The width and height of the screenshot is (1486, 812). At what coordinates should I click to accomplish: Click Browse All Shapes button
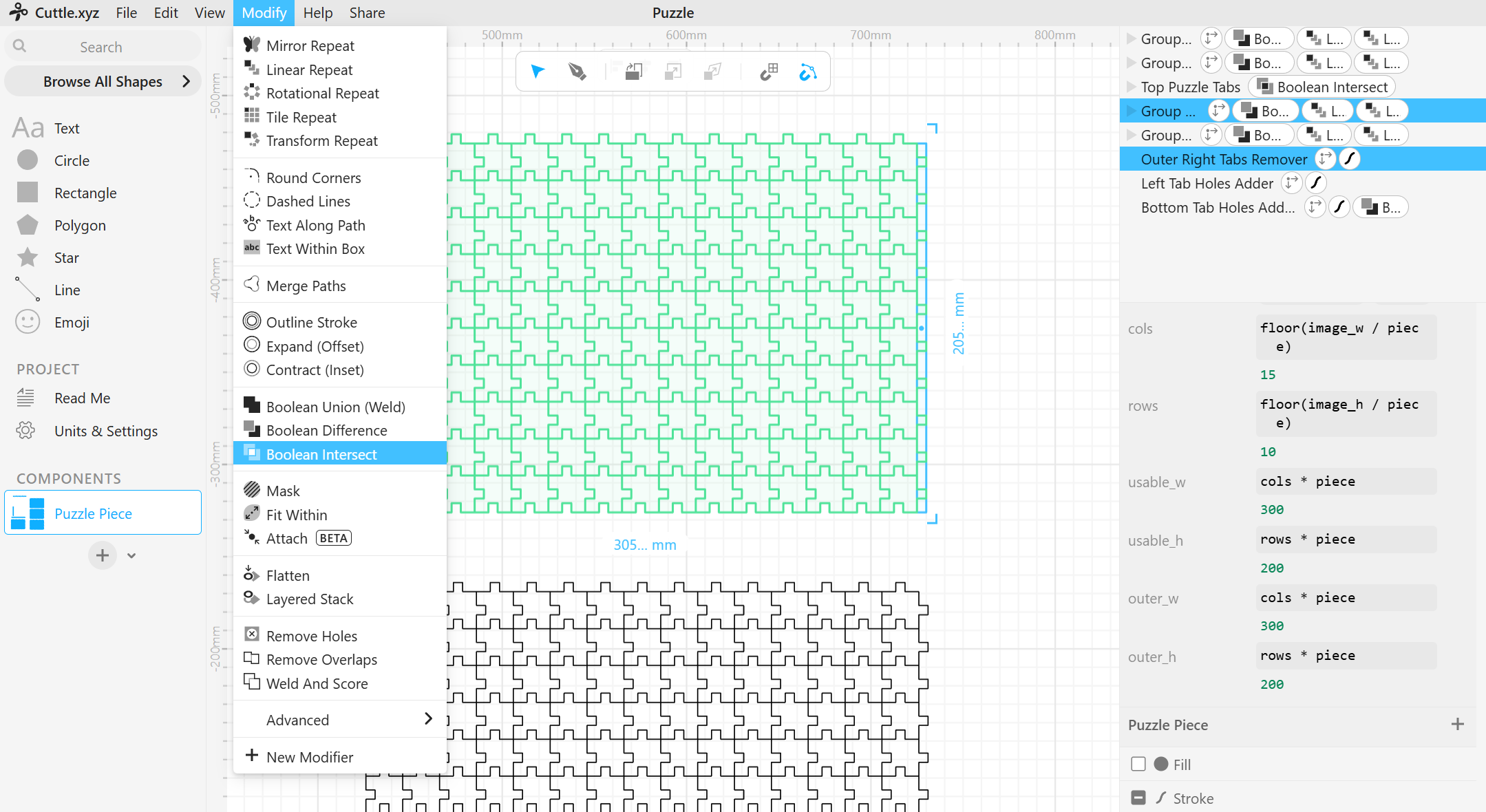(103, 81)
